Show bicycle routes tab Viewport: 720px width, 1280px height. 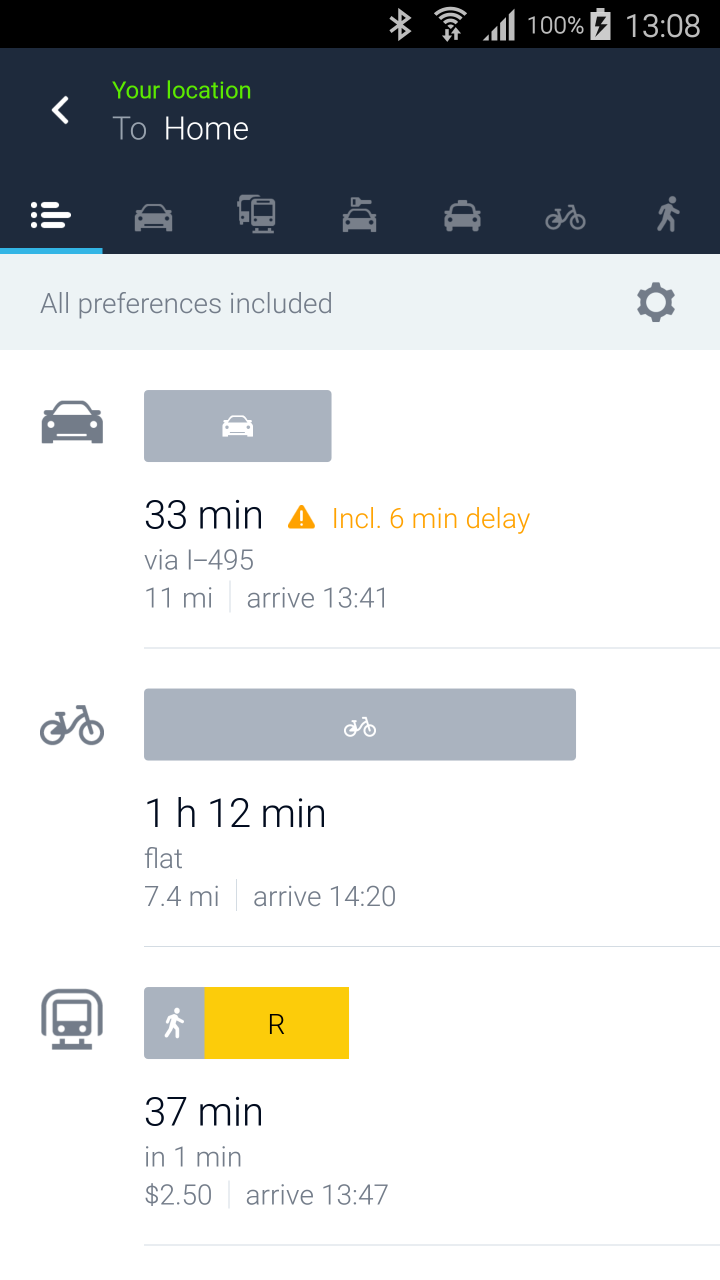pos(564,215)
